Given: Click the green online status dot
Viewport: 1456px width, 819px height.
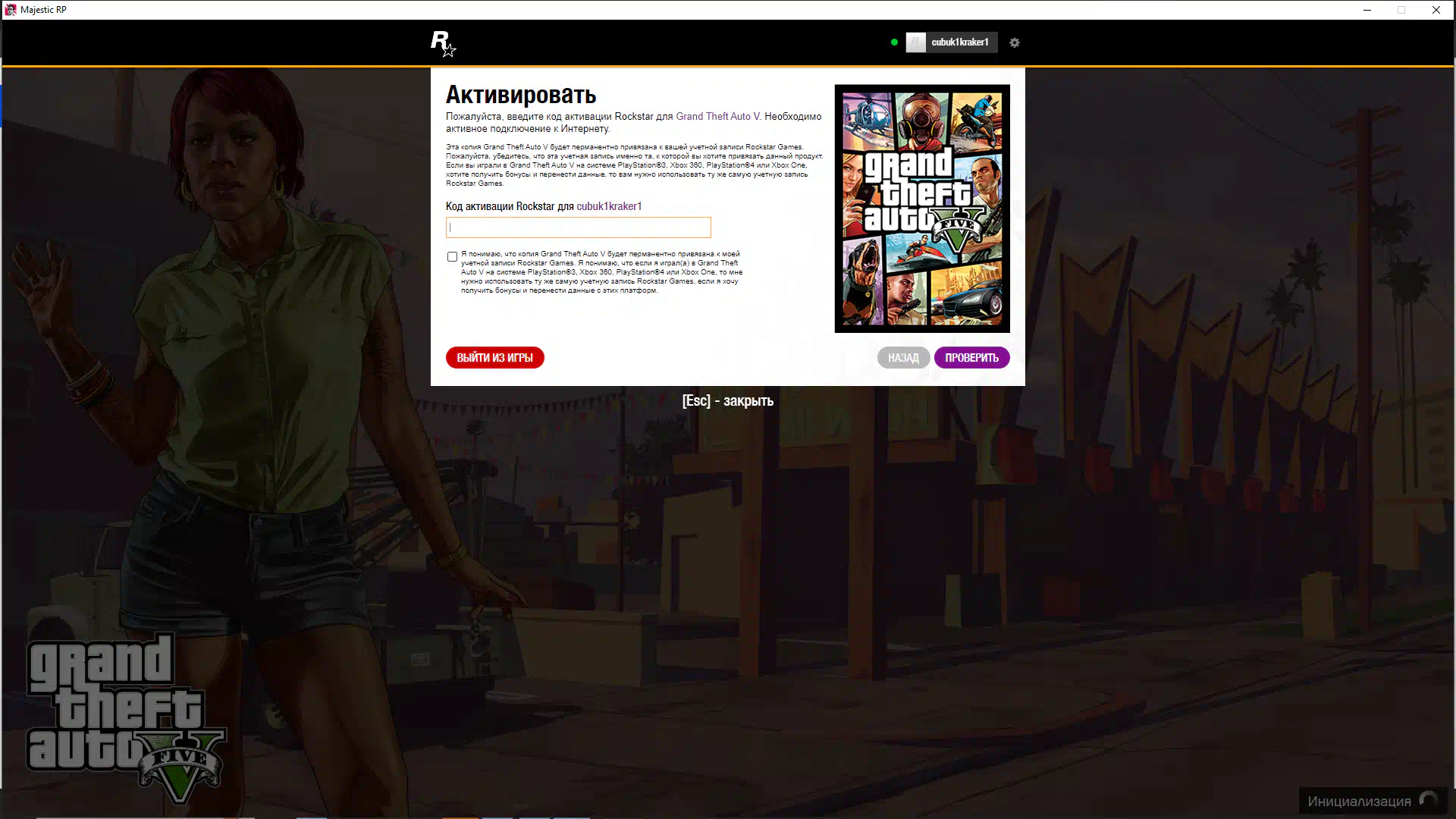Looking at the screenshot, I should [895, 42].
